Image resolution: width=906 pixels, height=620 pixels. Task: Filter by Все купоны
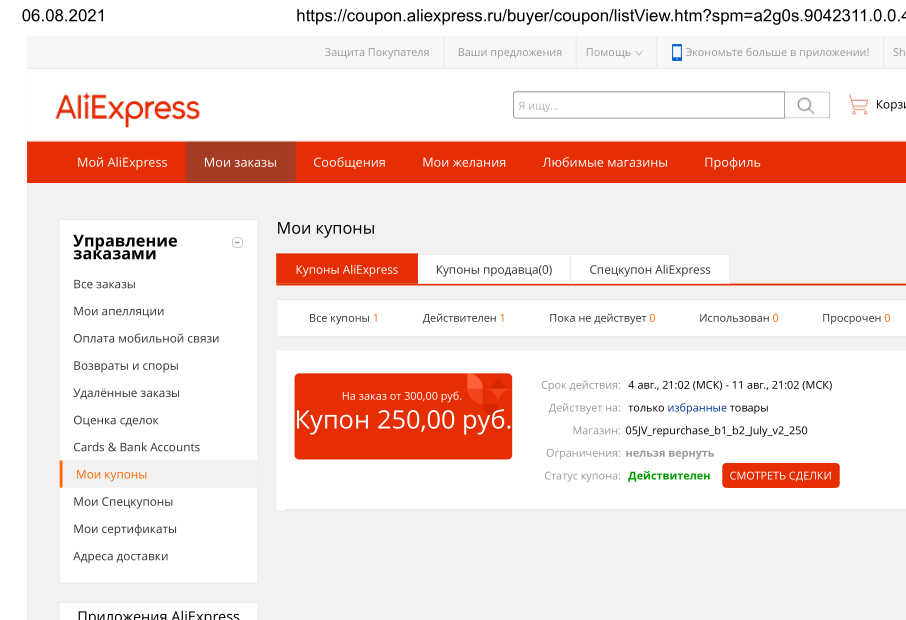tap(343, 318)
